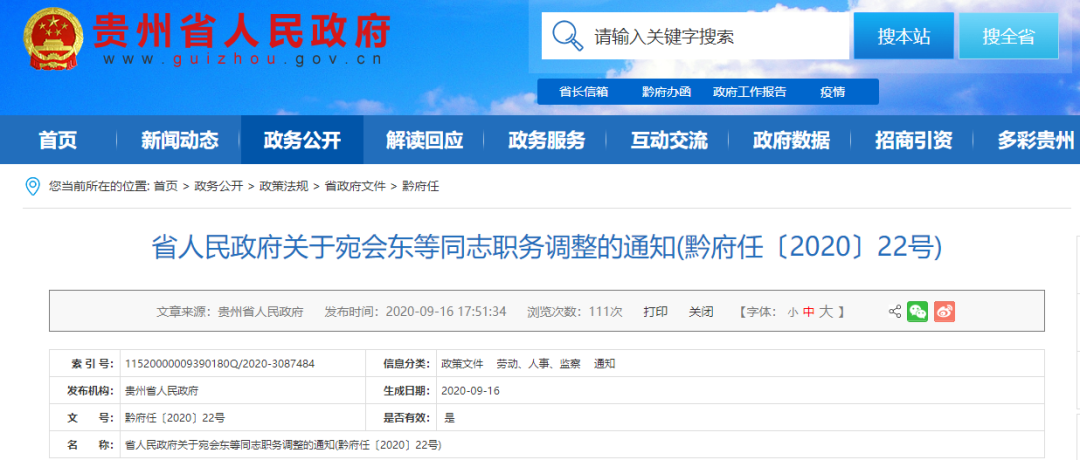Click the 文章来源 value 贵州省人民政府
The width and height of the screenshot is (1080, 460).
(260, 311)
